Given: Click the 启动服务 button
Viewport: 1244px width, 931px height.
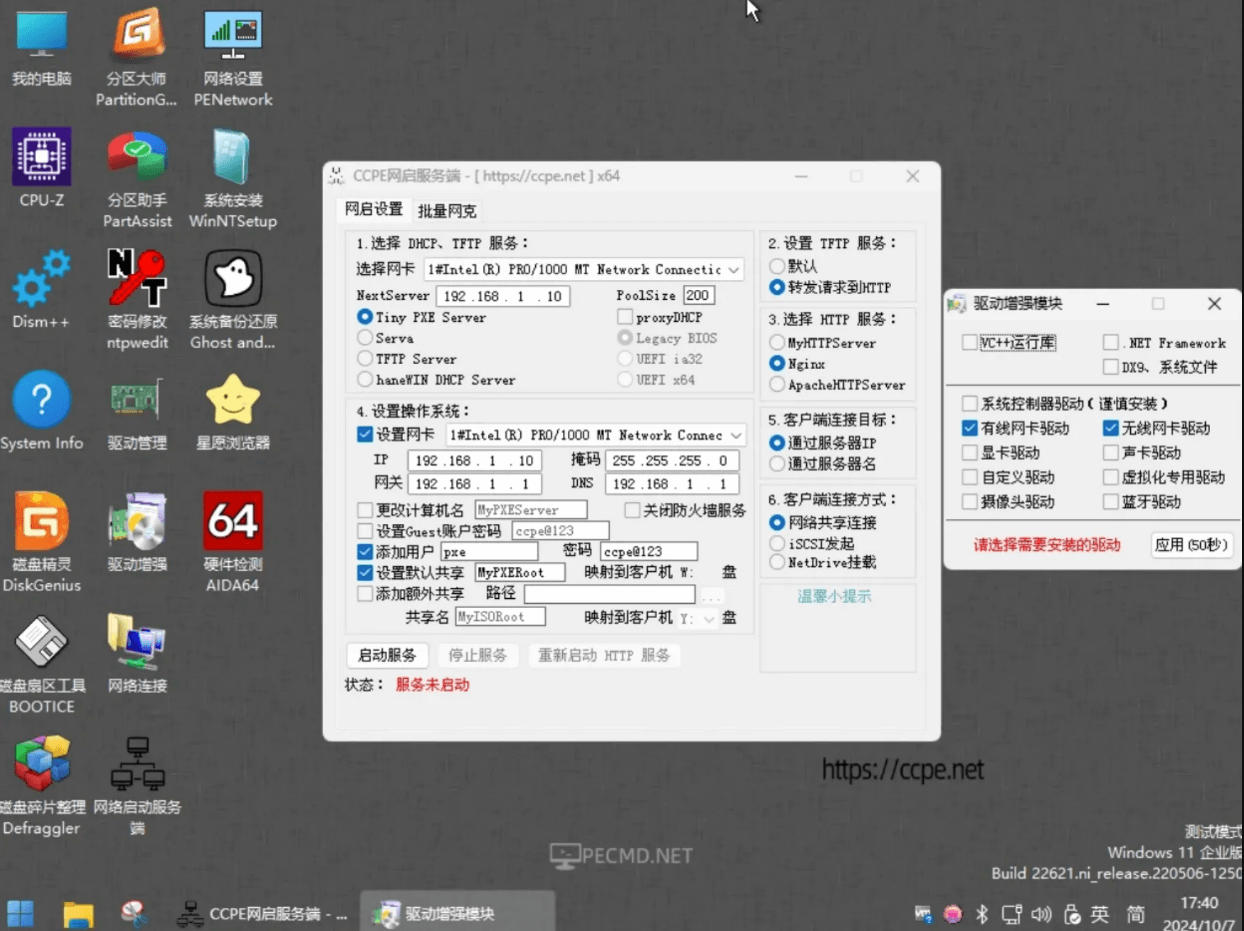Looking at the screenshot, I should pos(387,656).
